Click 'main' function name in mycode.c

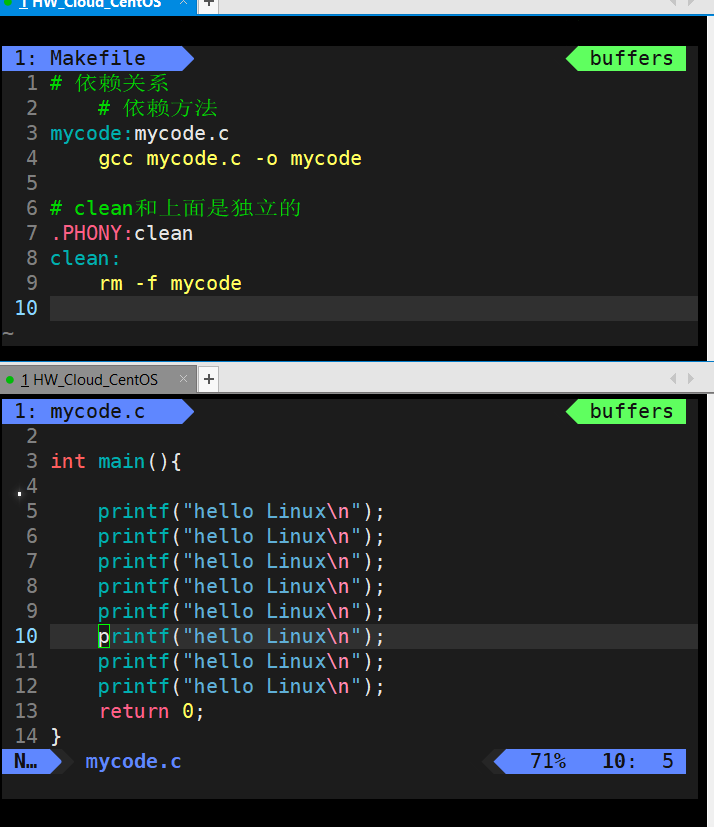click(x=121, y=461)
